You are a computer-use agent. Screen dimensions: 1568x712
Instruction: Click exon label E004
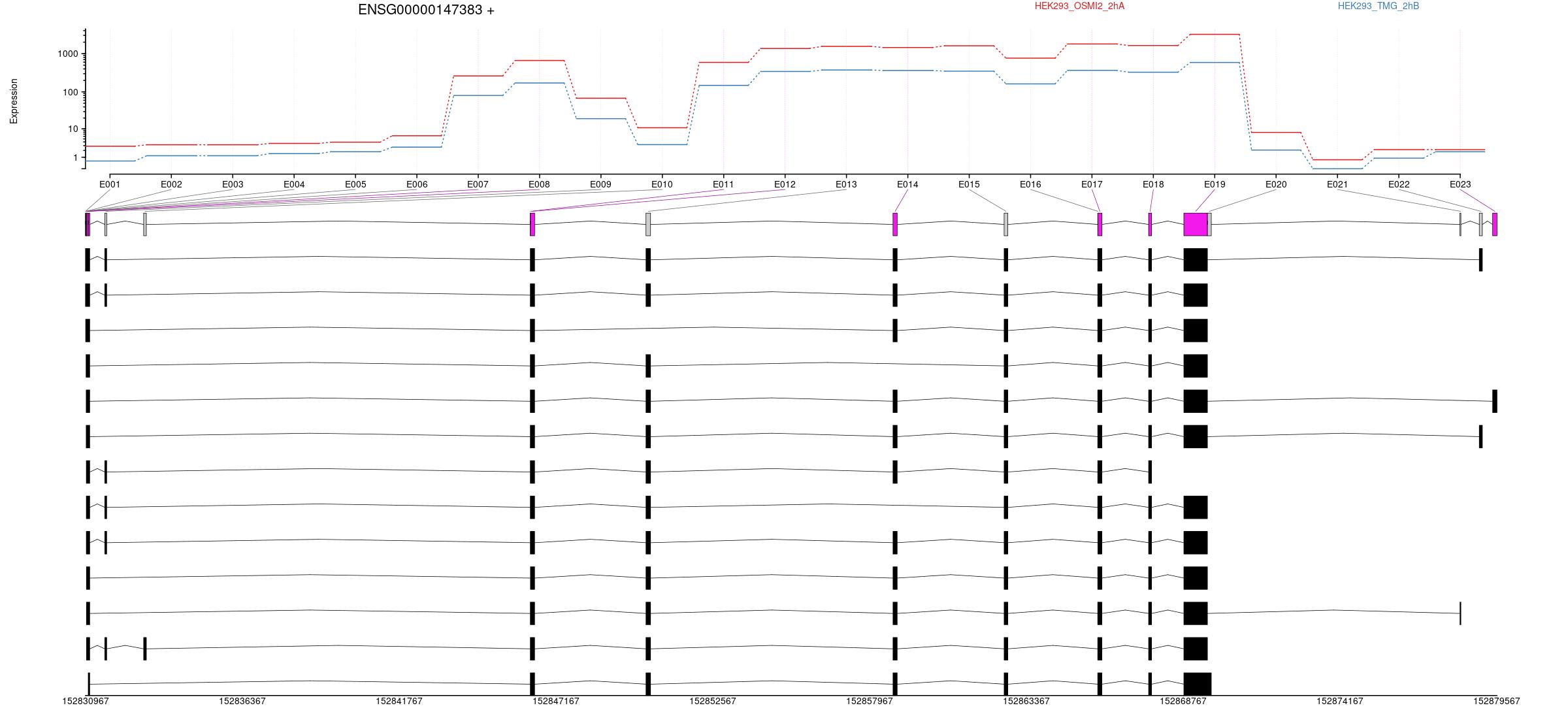pyautogui.click(x=294, y=184)
